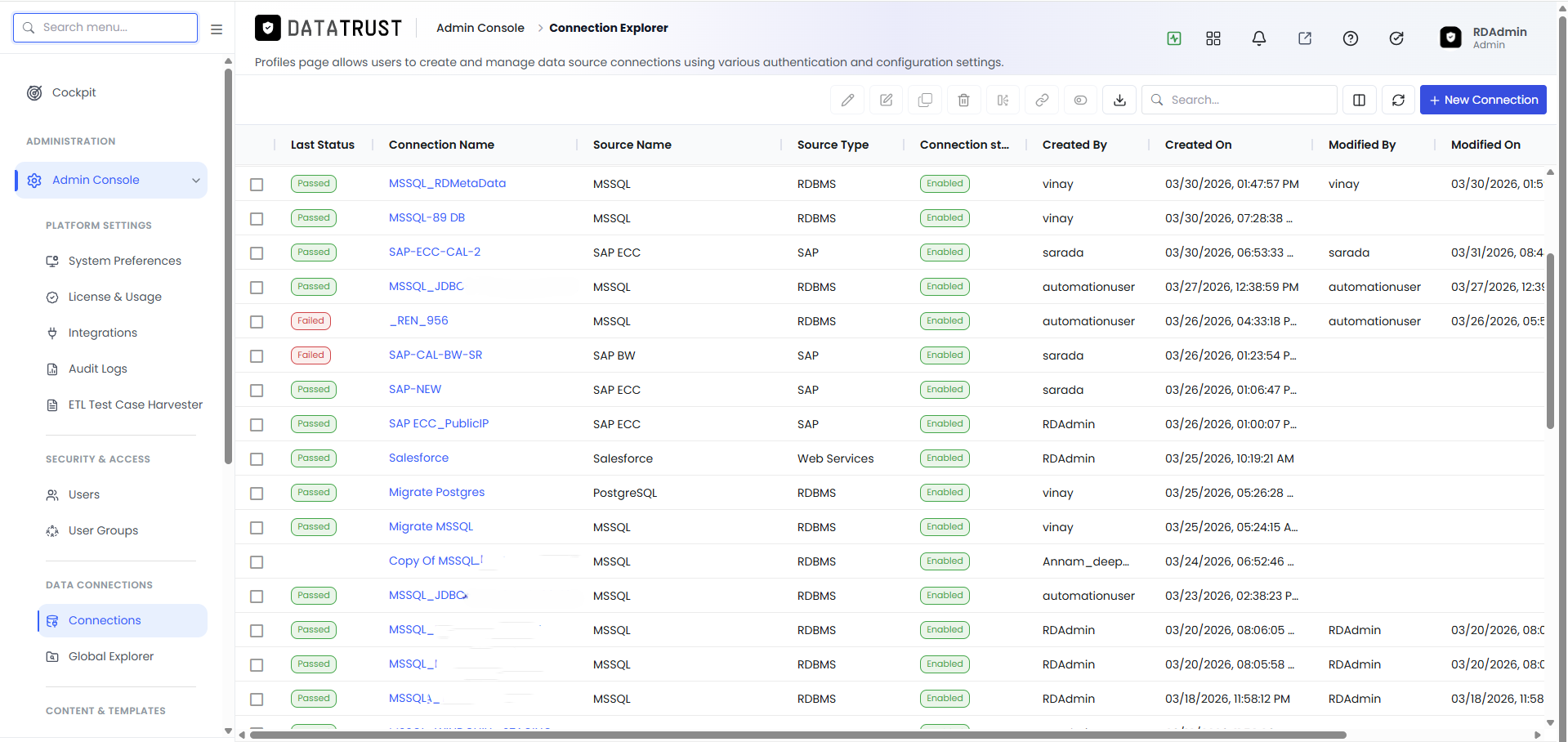
Task: Check the Migrate Postgres row checkbox
Action: [257, 494]
